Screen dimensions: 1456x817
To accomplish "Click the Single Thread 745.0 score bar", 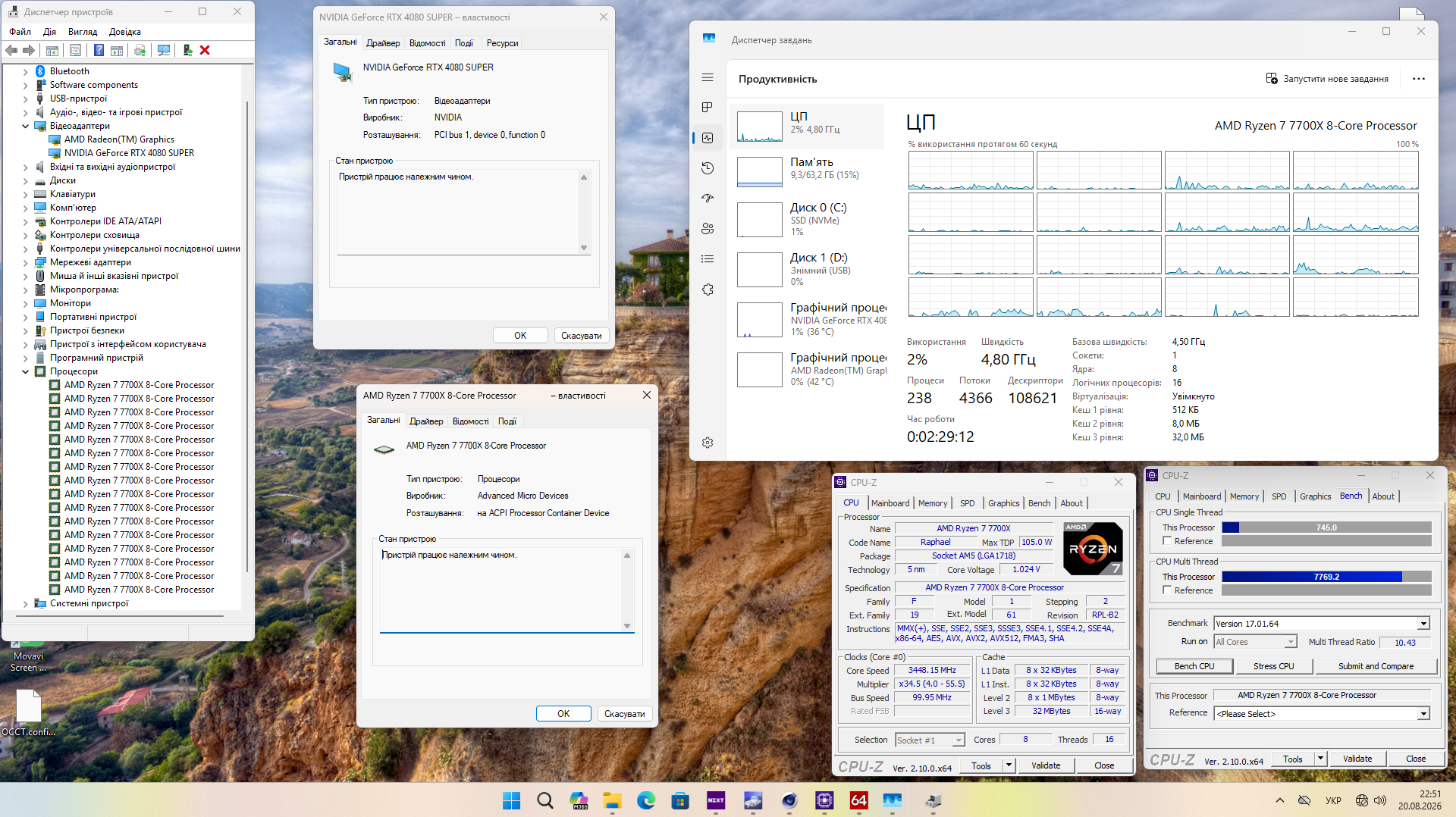I will [1326, 527].
